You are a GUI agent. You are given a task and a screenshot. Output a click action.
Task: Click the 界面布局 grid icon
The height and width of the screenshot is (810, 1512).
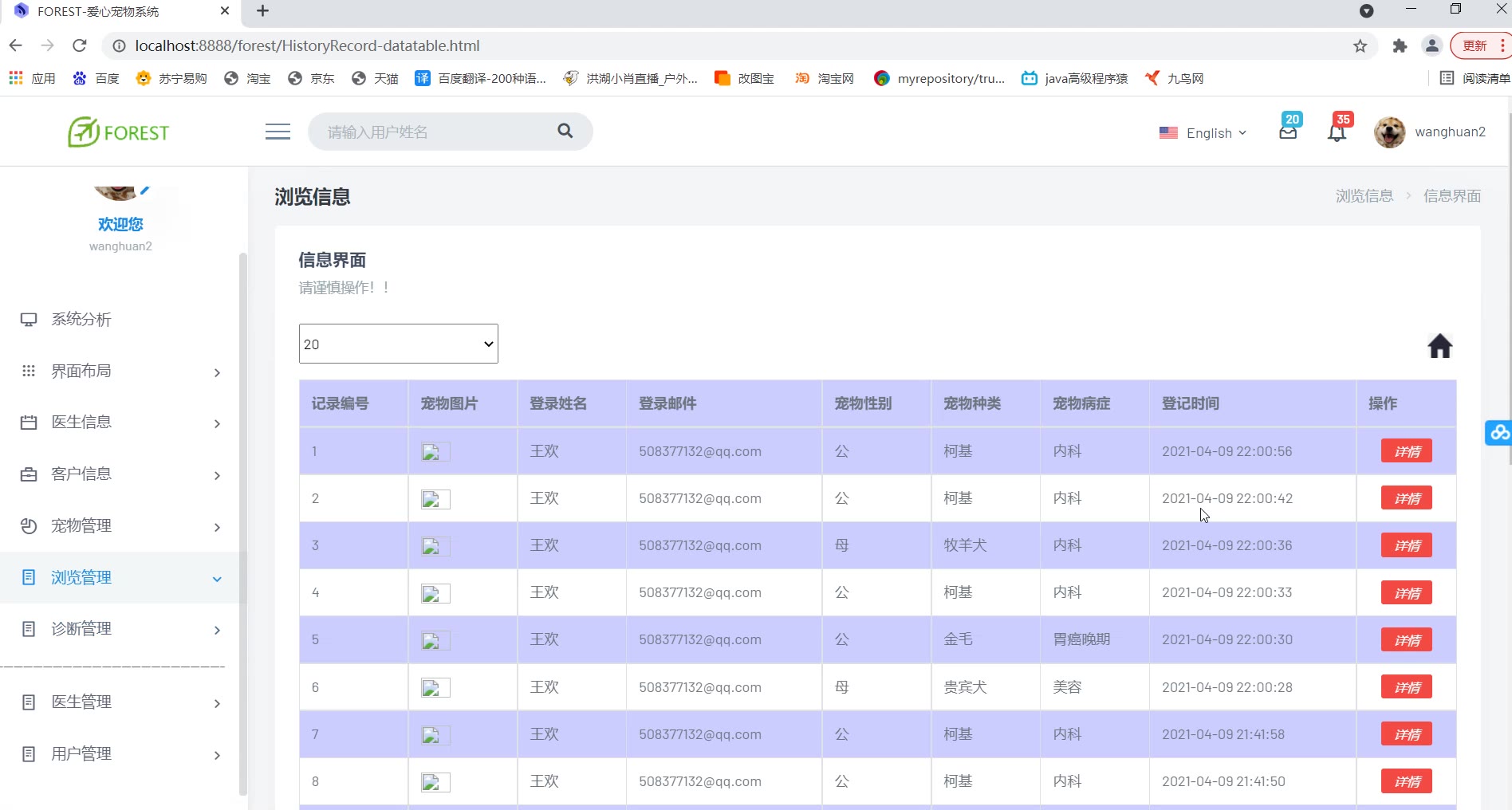click(29, 371)
